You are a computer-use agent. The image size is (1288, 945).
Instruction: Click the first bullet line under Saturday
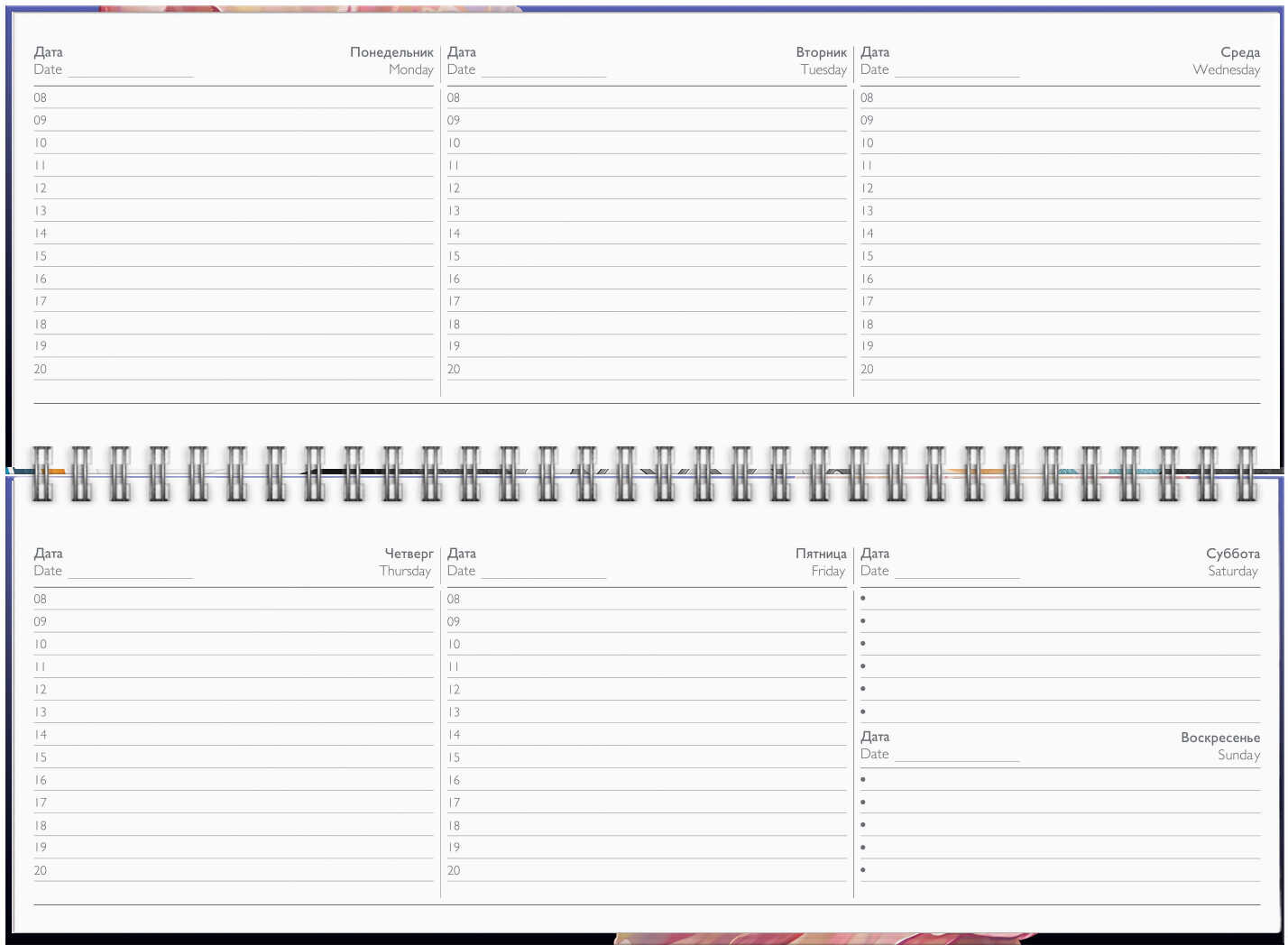pos(1059,599)
